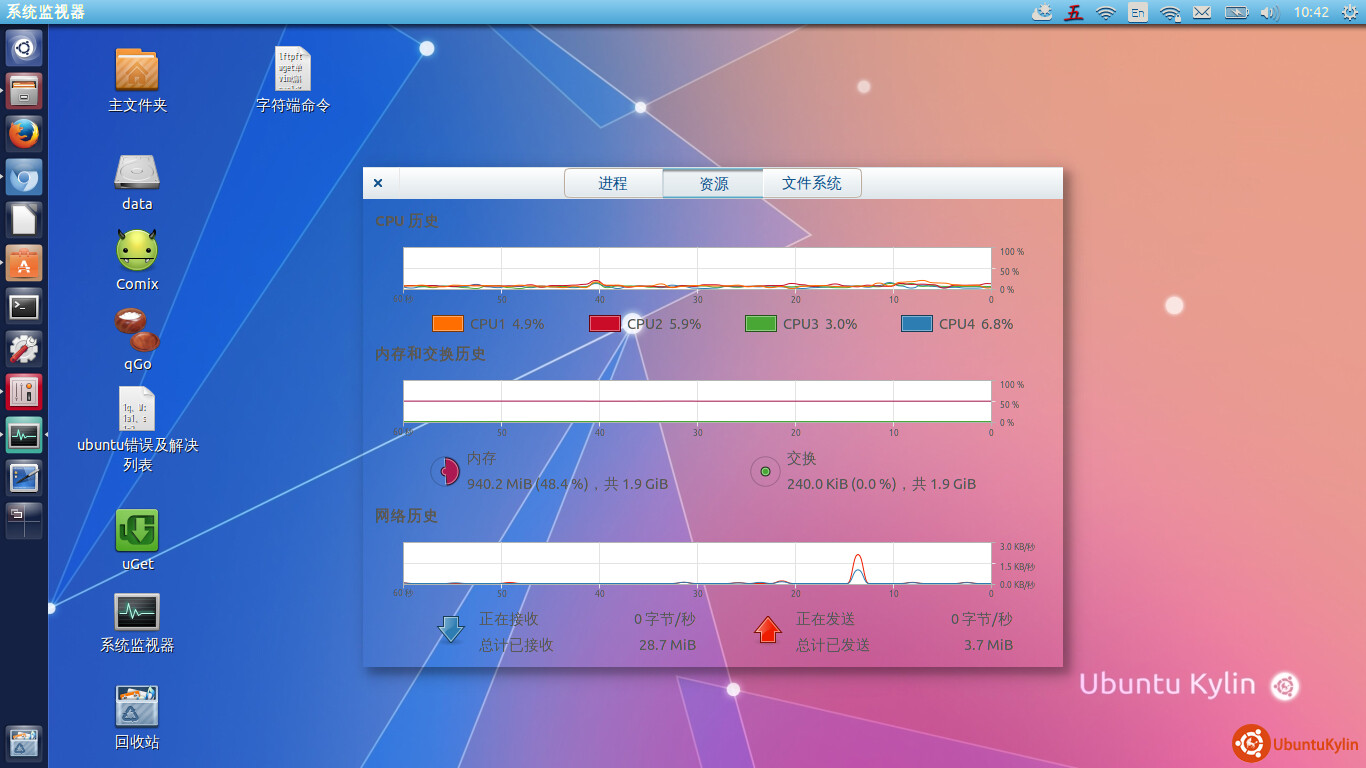This screenshot has height=768, width=1366.
Task: Click the 内存 memory pie color button
Action: (x=444, y=471)
